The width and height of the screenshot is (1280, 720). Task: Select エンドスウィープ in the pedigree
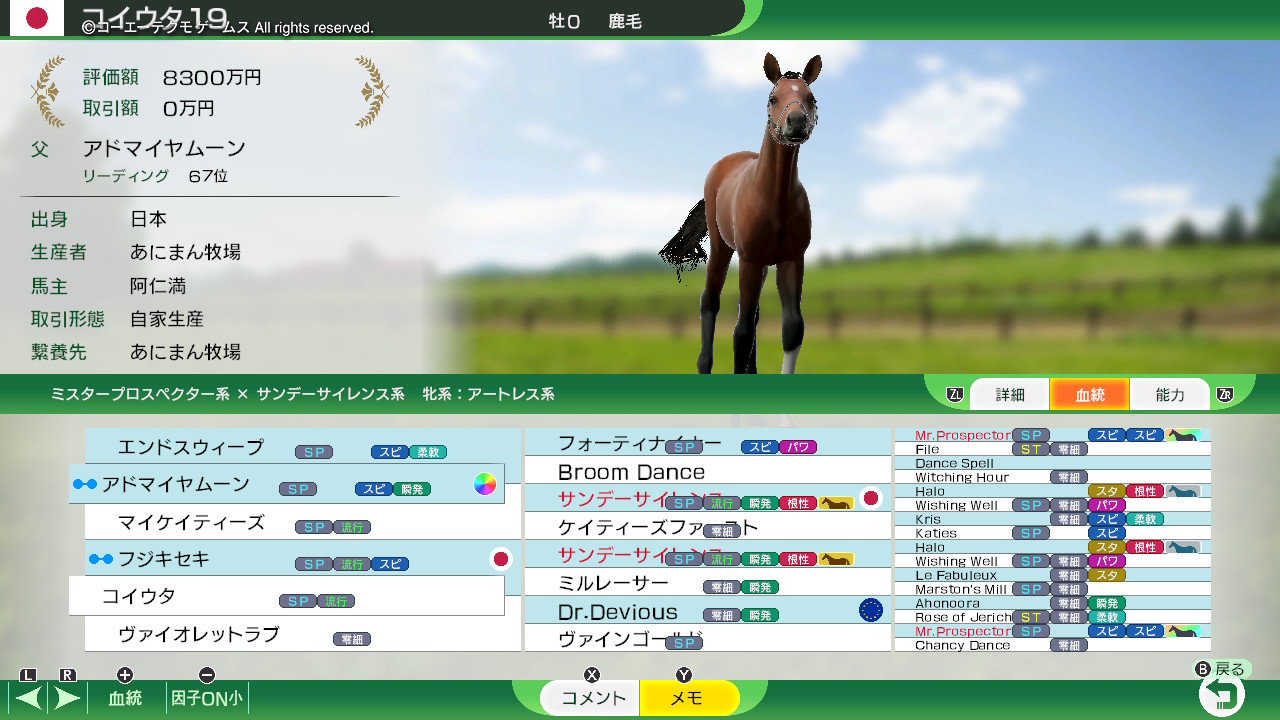[x=303, y=447]
